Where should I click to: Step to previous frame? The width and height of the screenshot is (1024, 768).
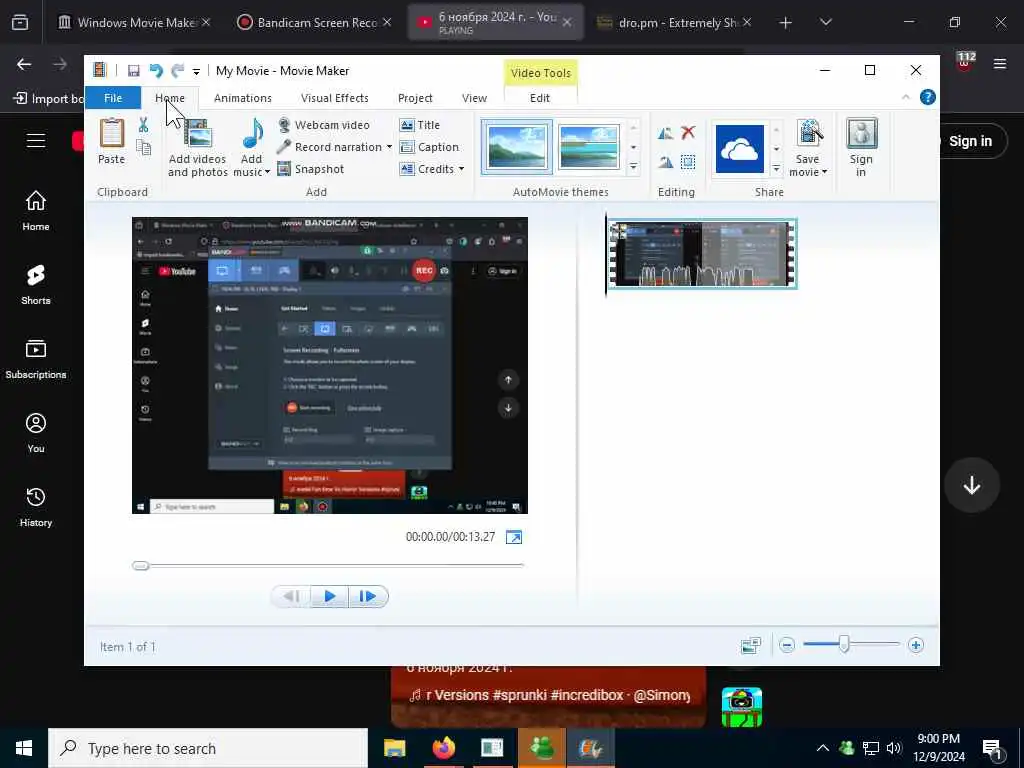click(x=291, y=596)
